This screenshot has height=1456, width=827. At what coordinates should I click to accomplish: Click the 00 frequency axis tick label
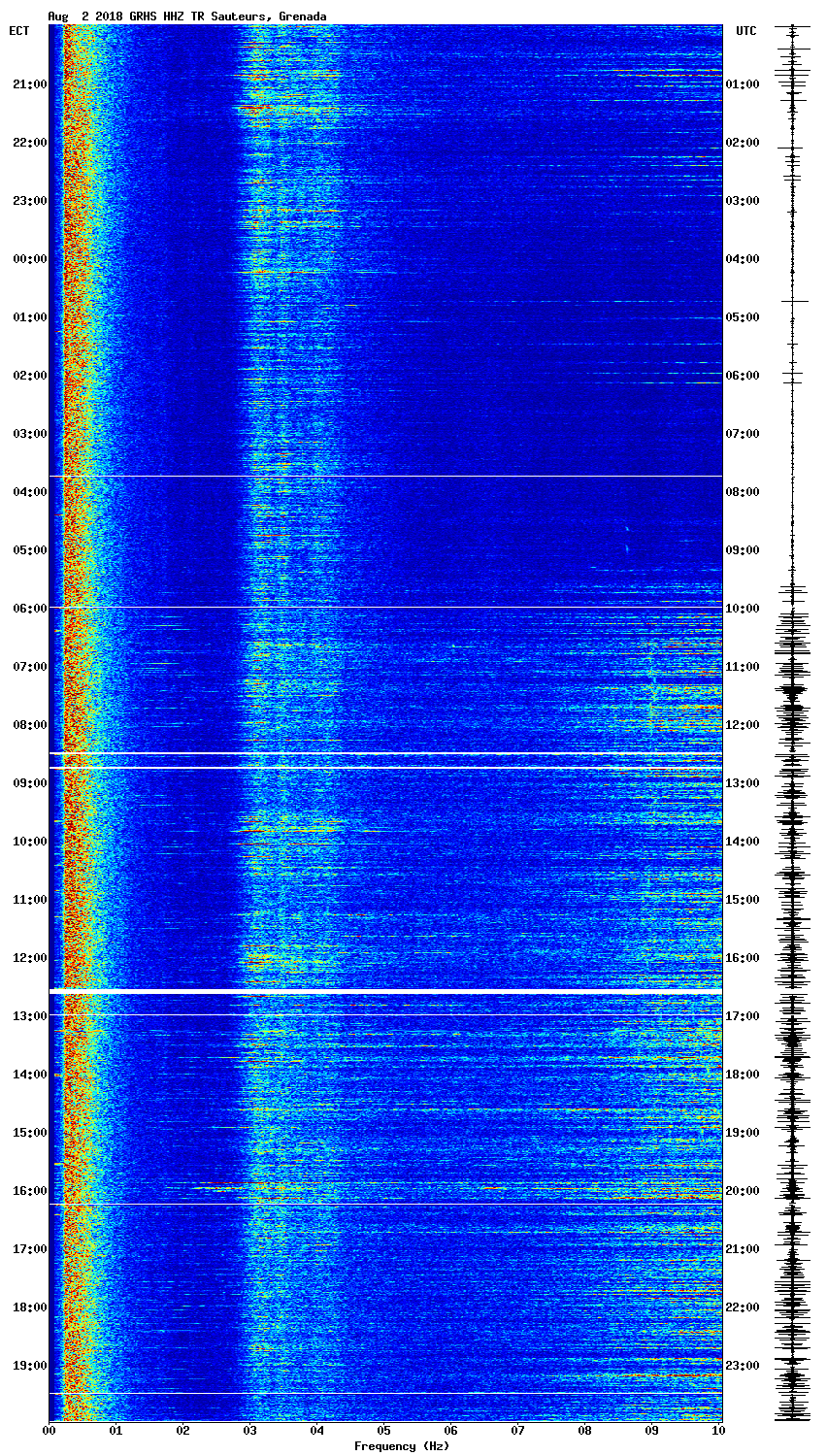50,1431
